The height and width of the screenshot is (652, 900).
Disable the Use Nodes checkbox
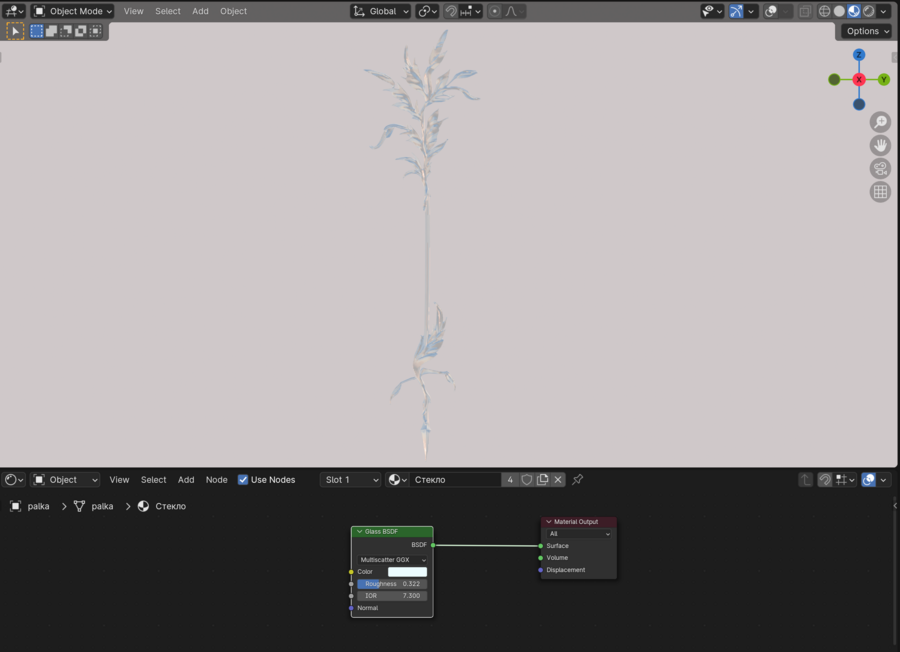click(x=243, y=480)
